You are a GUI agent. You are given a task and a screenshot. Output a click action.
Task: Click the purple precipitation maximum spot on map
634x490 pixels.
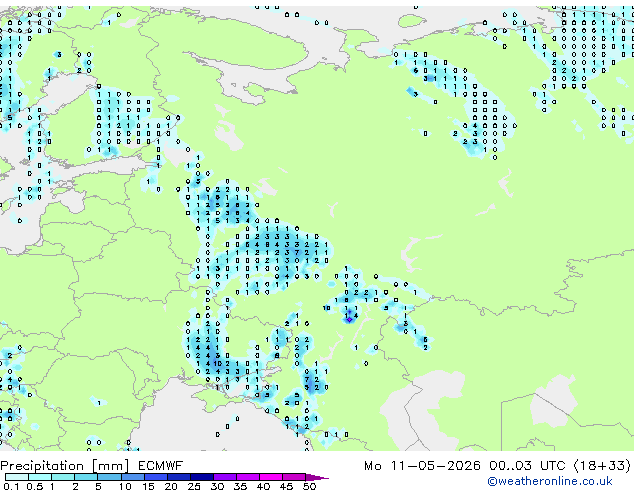pos(349,320)
